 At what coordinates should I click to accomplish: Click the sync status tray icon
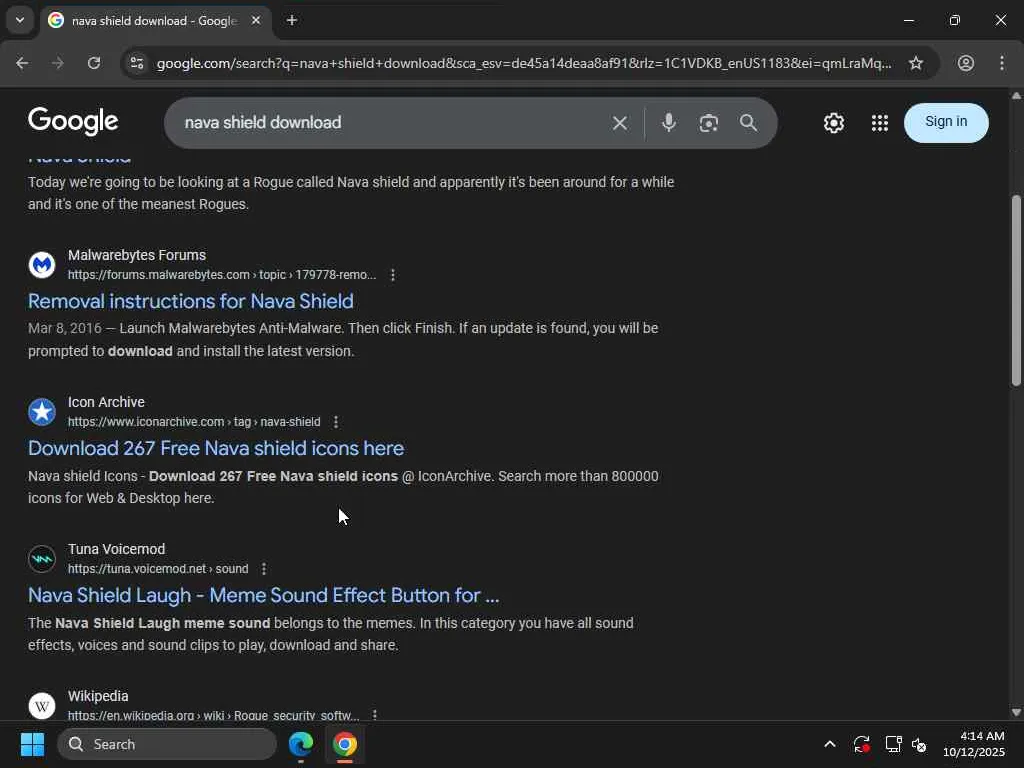[x=861, y=744]
